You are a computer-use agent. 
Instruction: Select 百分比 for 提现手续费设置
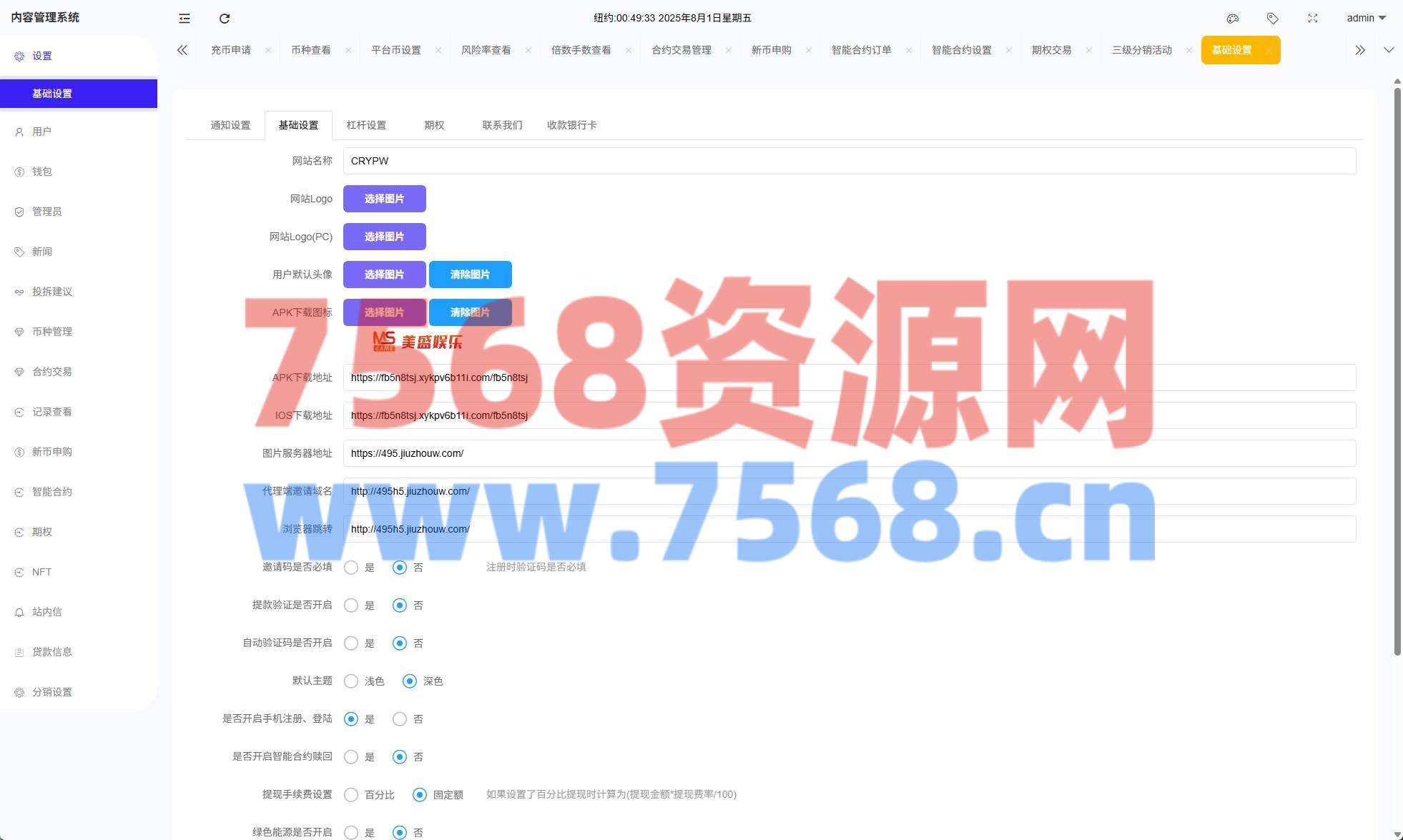pos(351,795)
